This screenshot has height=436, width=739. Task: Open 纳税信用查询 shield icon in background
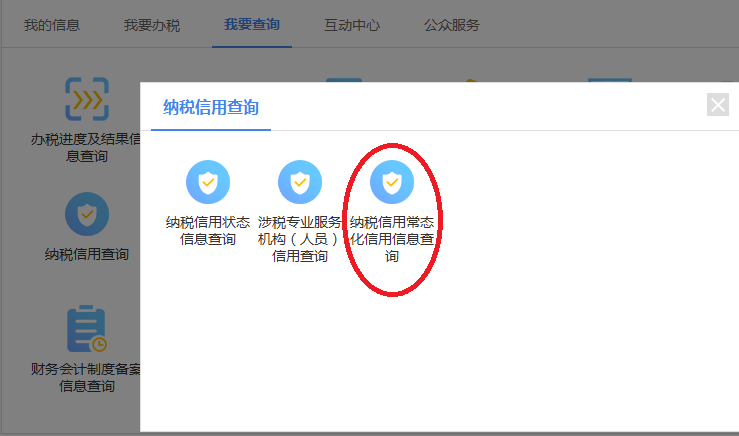click(x=87, y=214)
